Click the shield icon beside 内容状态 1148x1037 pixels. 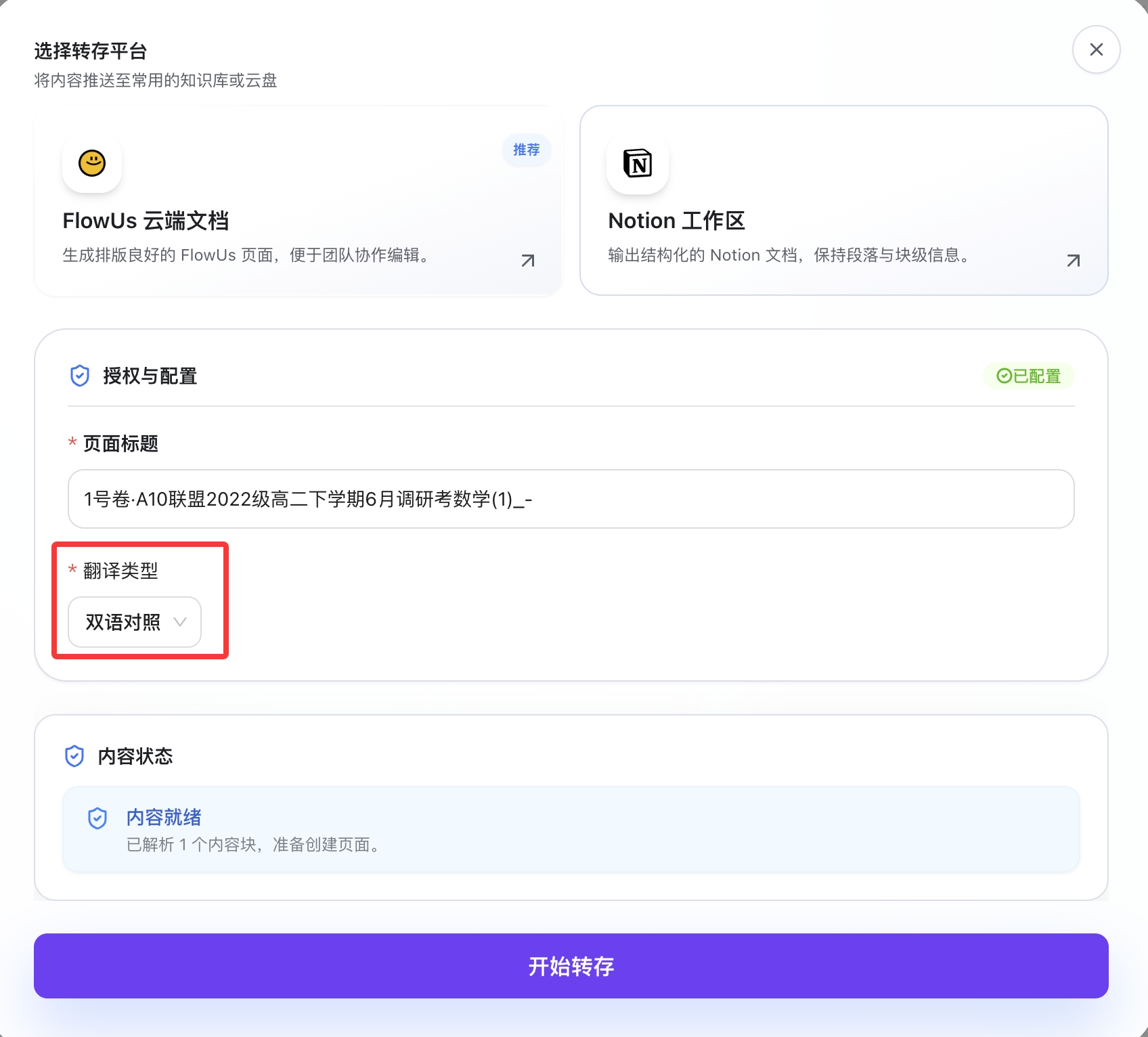click(x=75, y=756)
